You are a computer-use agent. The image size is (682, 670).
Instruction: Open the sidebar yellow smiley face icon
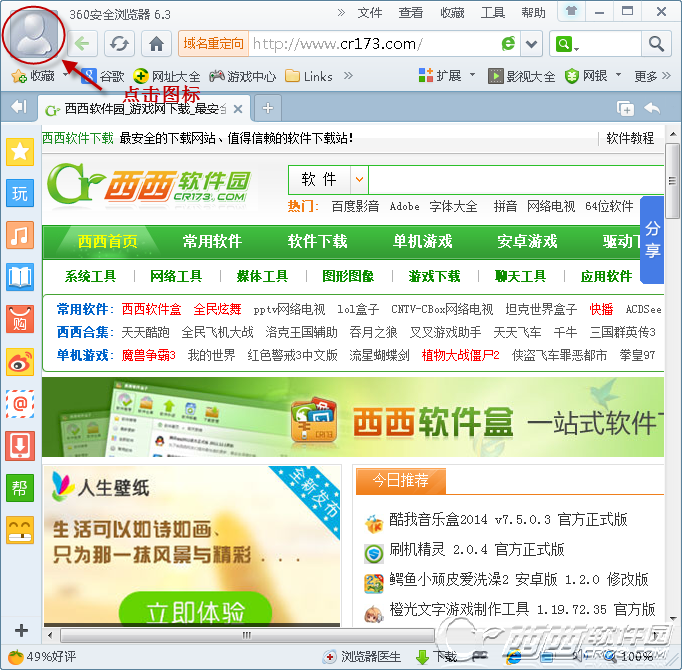click(x=20, y=530)
